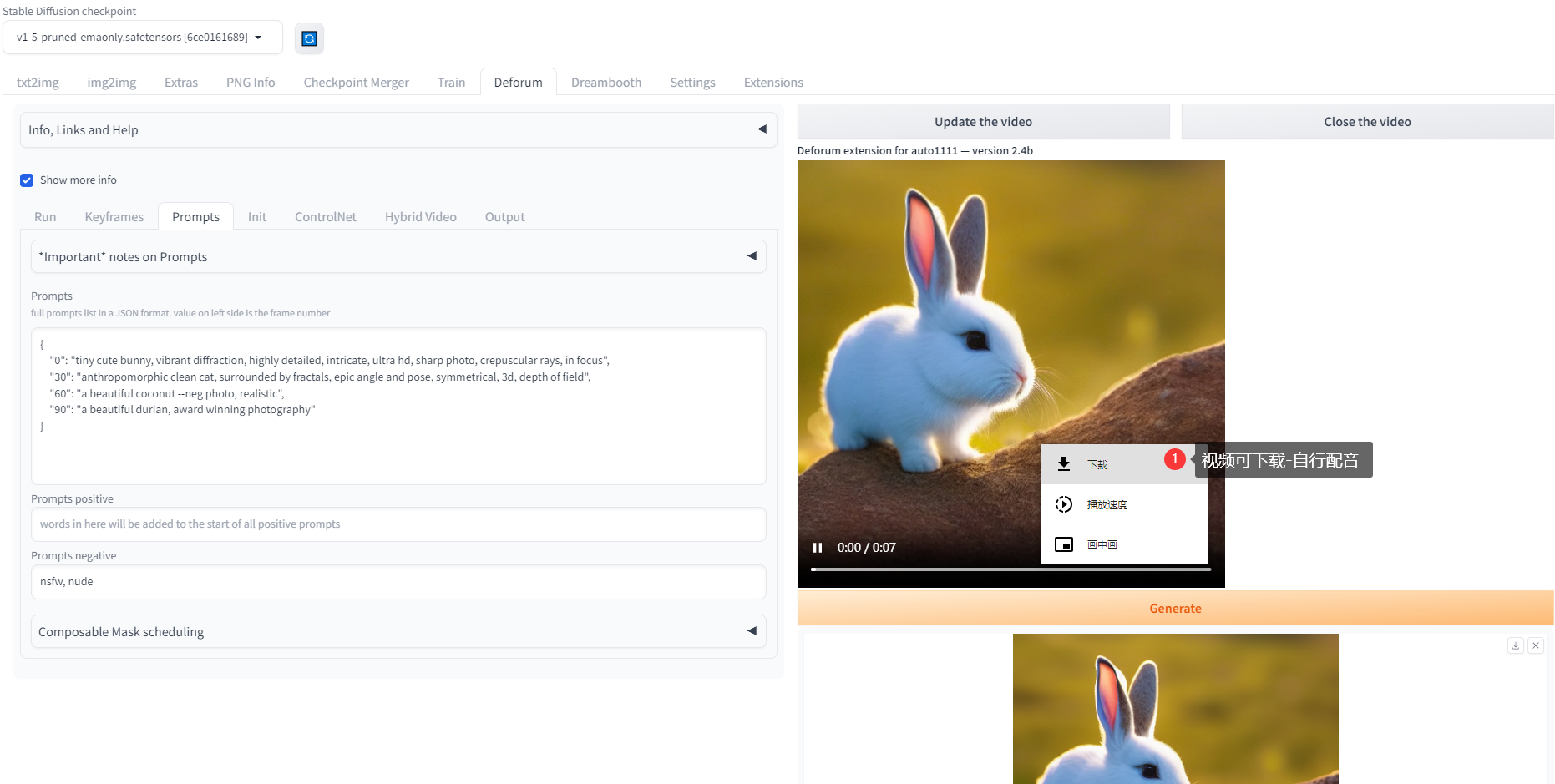Viewport: 1555px width, 784px height.
Task: Switch to the Keyframes sub-tab
Action: tap(114, 217)
